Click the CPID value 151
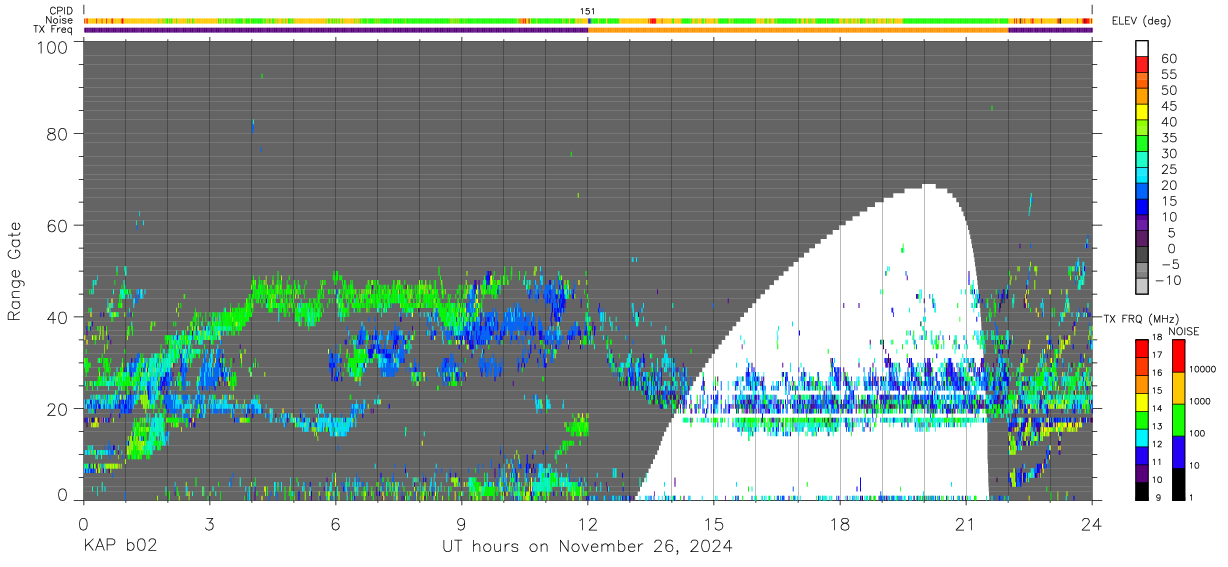This screenshot has height=567, width=1228. [588, 11]
